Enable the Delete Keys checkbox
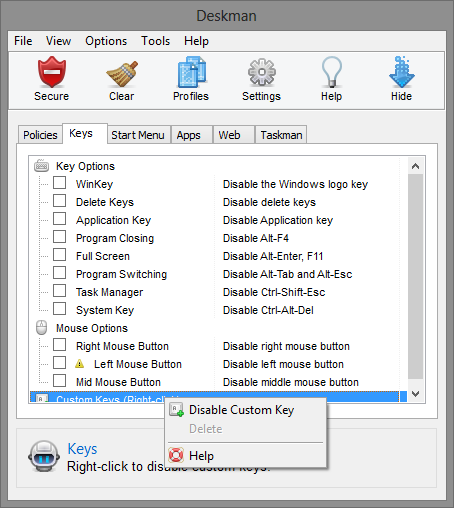 click(59, 201)
